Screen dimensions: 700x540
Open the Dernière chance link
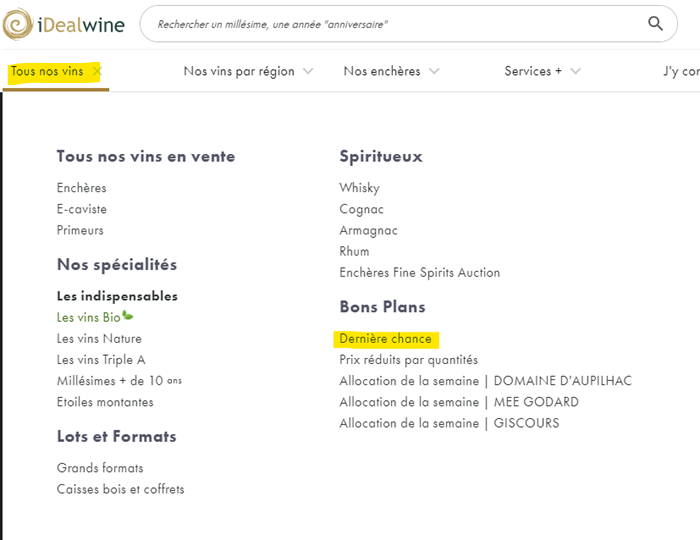tap(386, 339)
